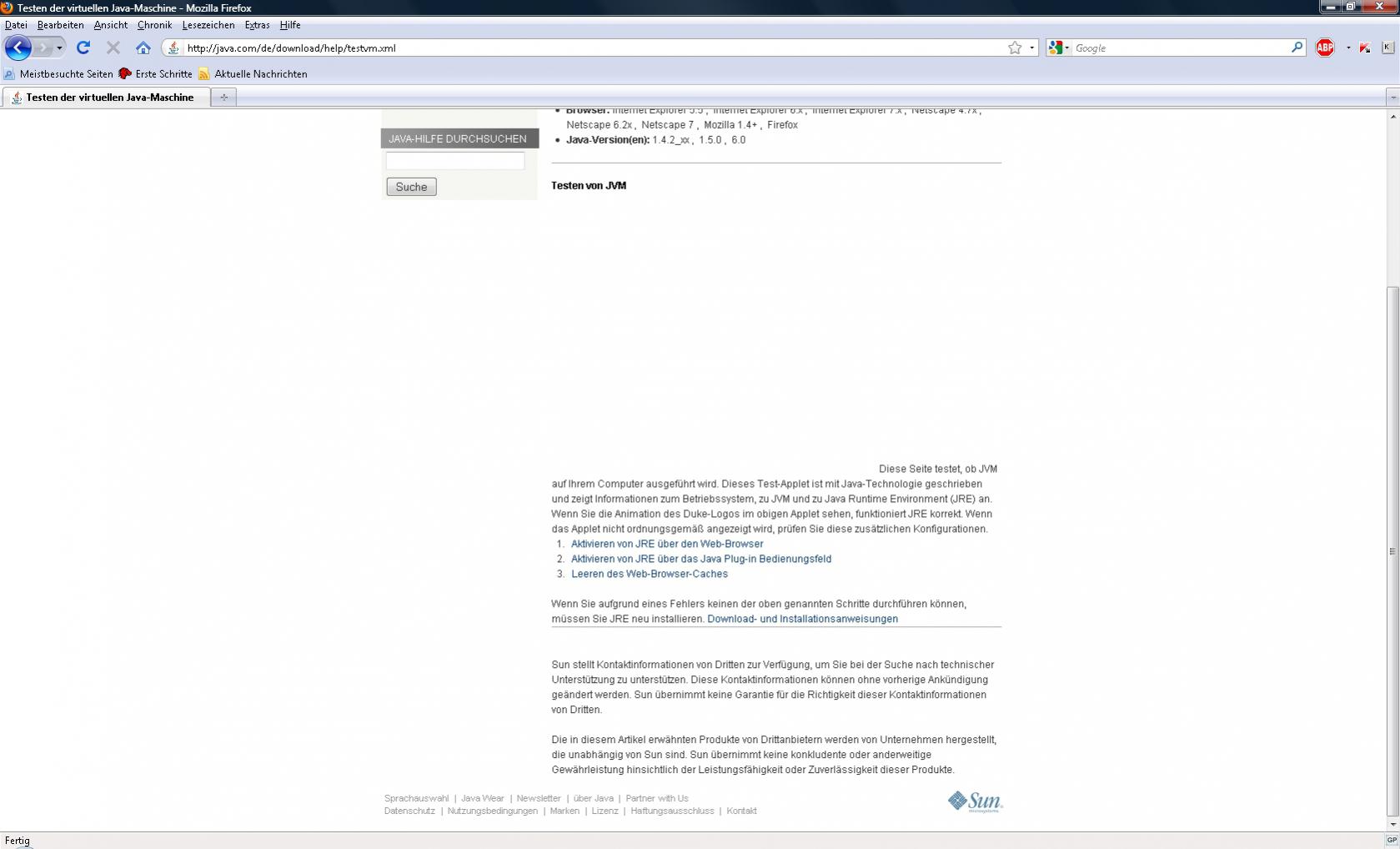1400x849 pixels.
Task: Go to the home page icon
Action: [143, 48]
